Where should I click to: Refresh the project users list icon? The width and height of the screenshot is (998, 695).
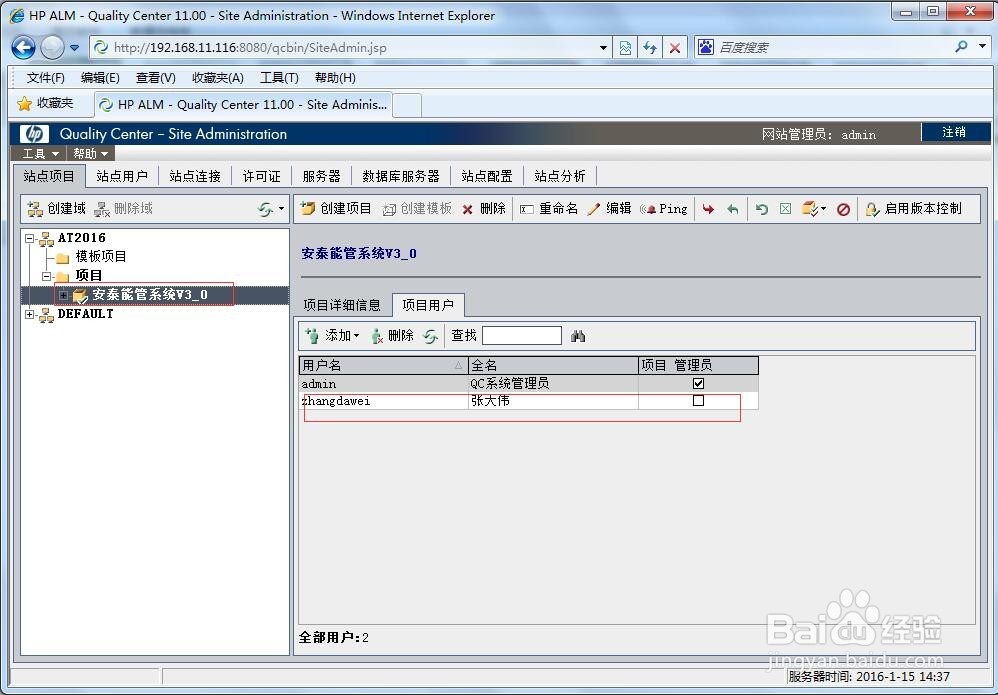430,336
